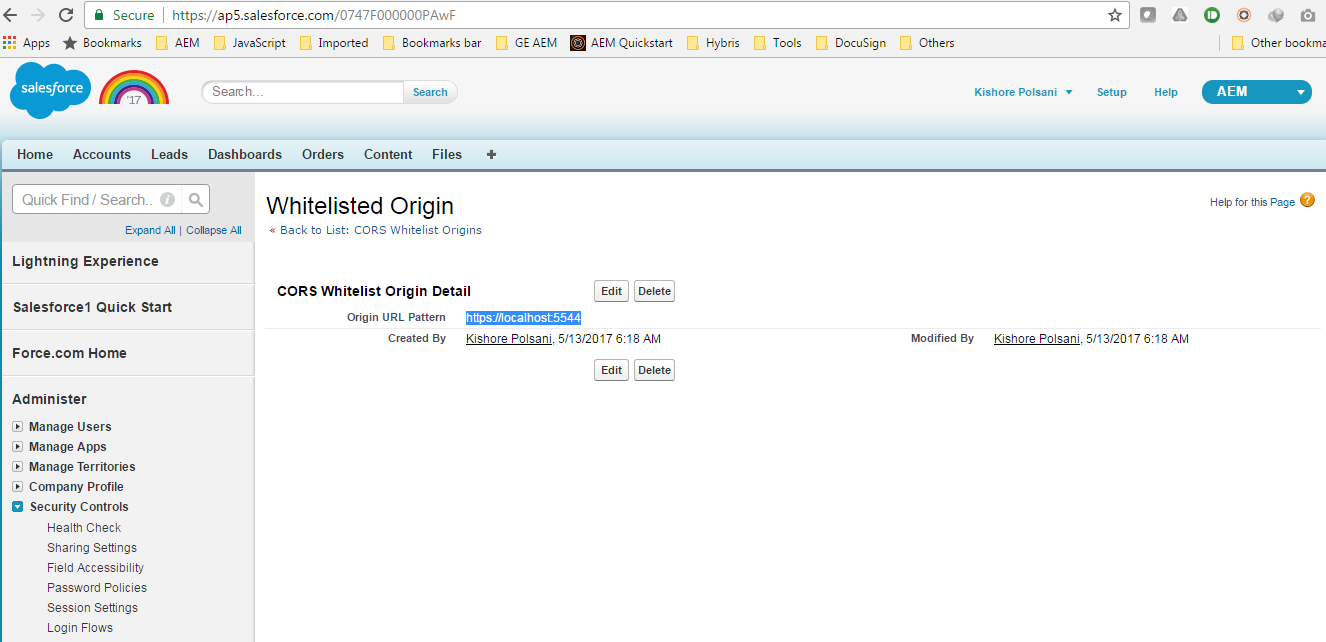Click the Quick Find magnifier search button
Screen dimensions: 1326x642
click(196, 199)
